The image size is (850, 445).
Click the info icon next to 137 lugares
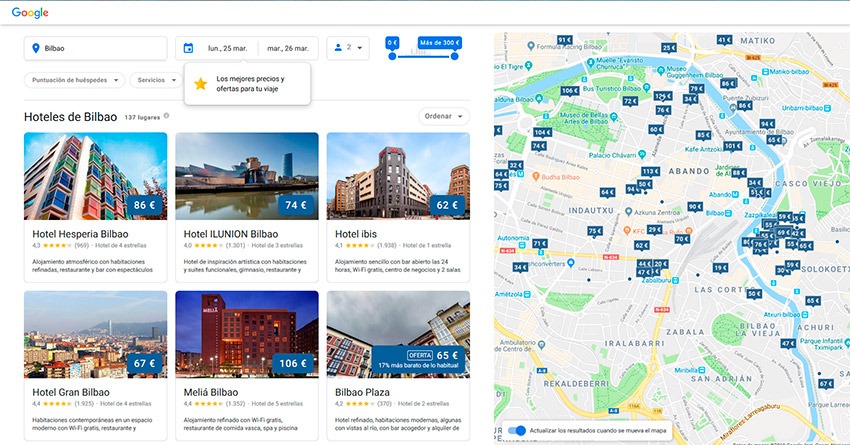tap(166, 116)
